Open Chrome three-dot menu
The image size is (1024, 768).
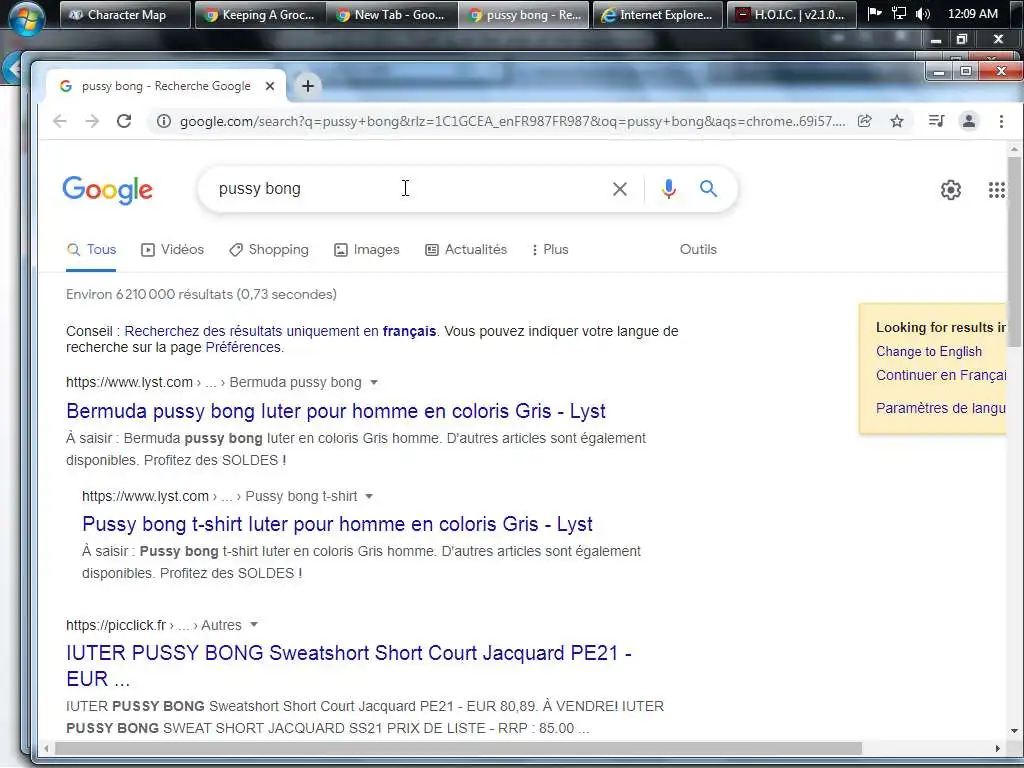[x=1001, y=121]
